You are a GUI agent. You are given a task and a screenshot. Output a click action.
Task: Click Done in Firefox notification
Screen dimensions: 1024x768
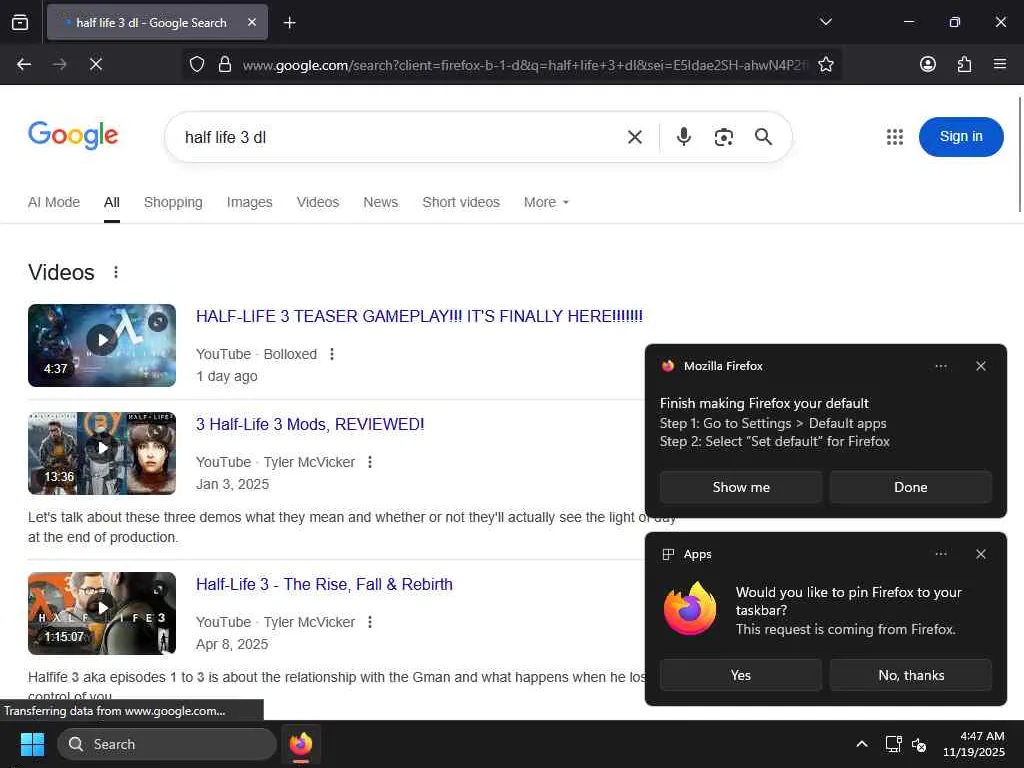point(910,487)
